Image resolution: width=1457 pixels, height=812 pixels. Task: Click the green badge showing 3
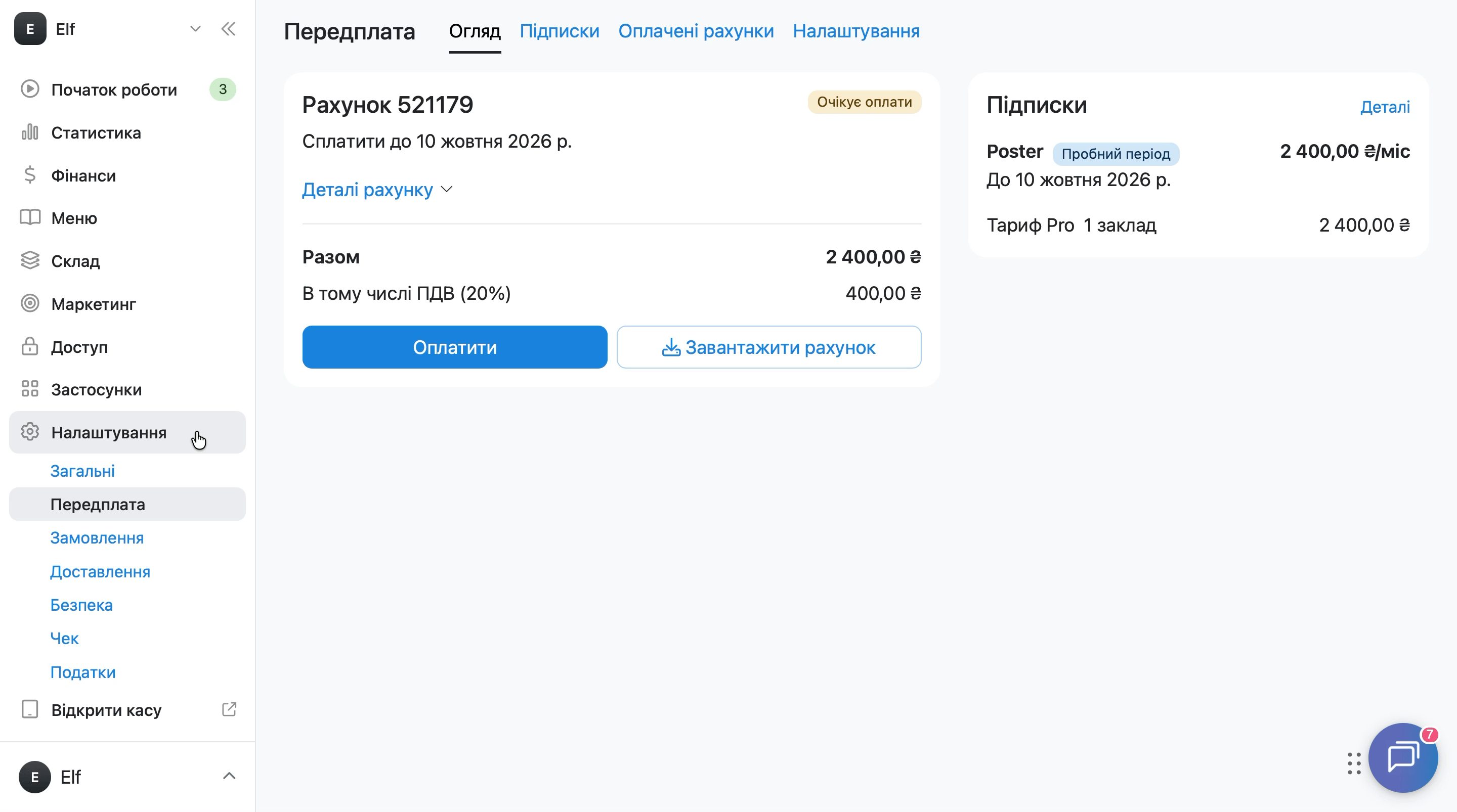(223, 89)
